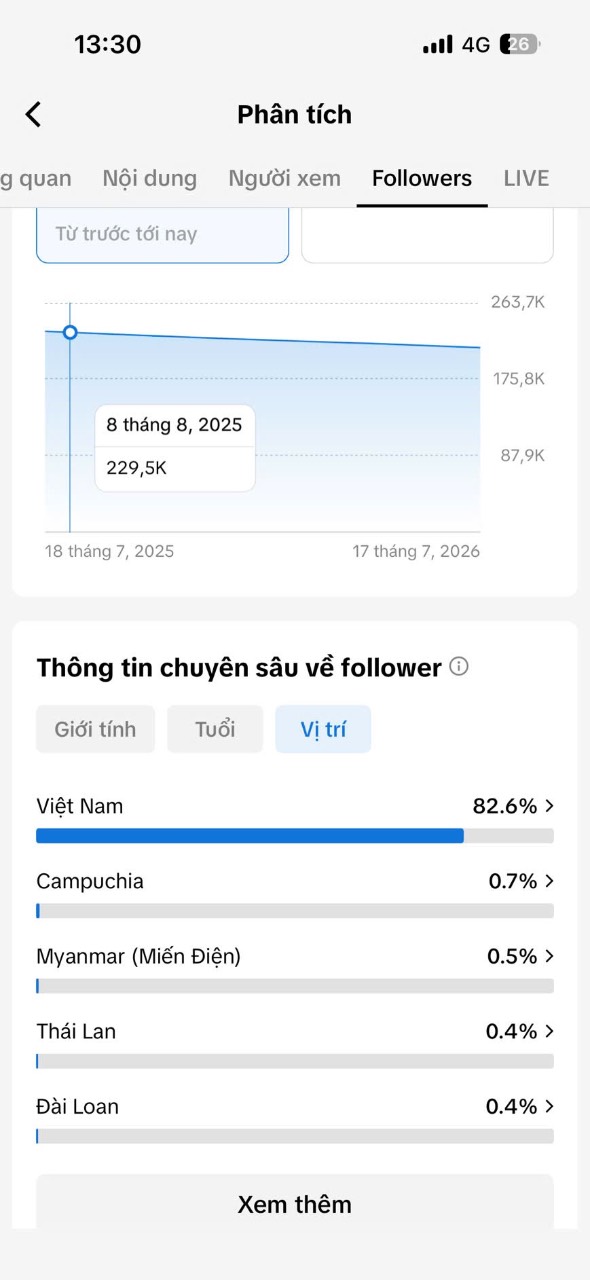Open the Người xem tab

click(x=285, y=178)
